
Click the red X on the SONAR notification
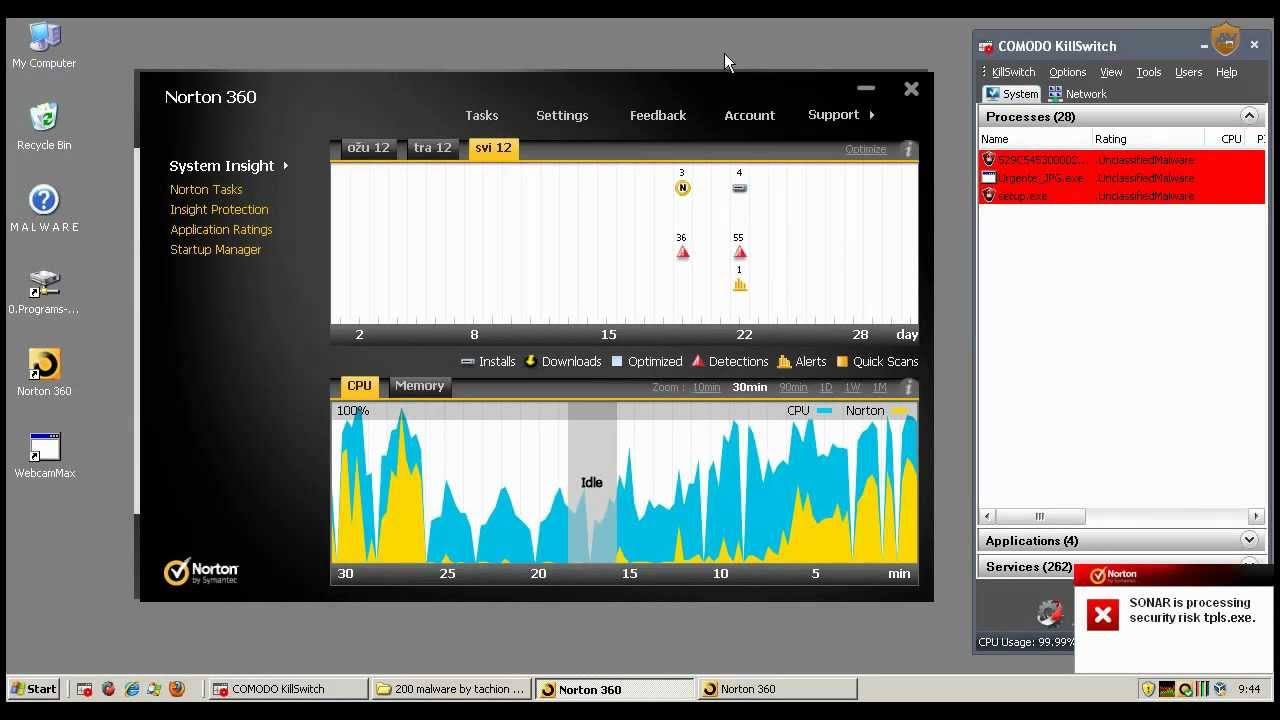[1103, 615]
